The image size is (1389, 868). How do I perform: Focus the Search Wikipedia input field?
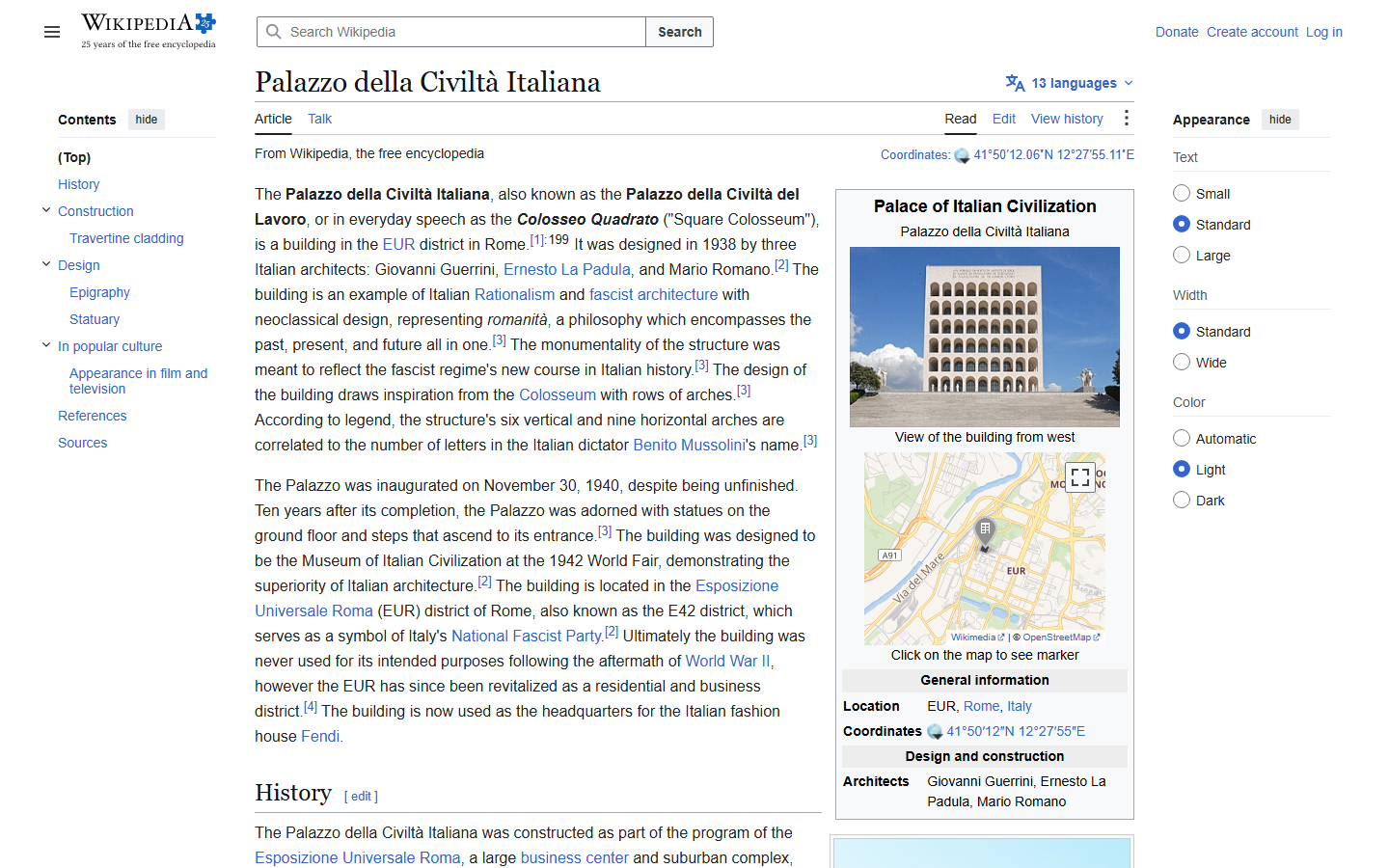tap(451, 32)
